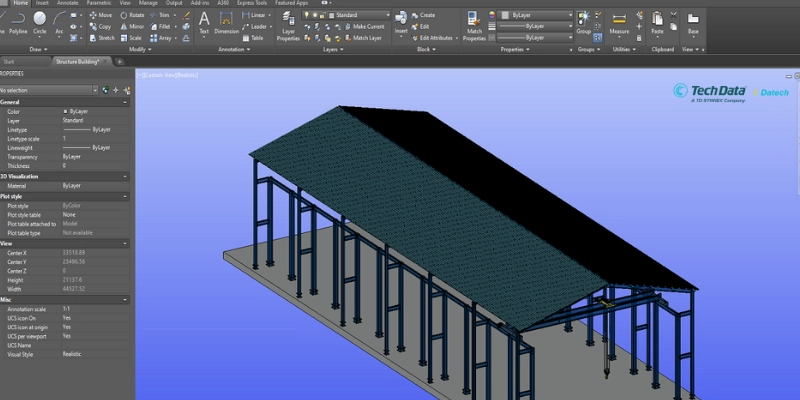Collapse the Misc section
800x400 pixels.
pyautogui.click(x=126, y=300)
